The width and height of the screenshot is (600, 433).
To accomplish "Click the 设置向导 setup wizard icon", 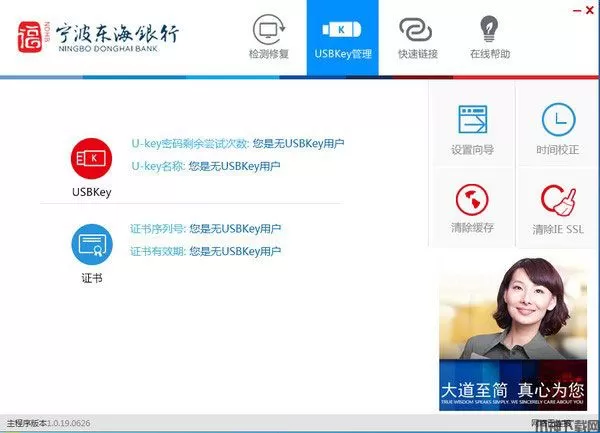I will 473,119.
